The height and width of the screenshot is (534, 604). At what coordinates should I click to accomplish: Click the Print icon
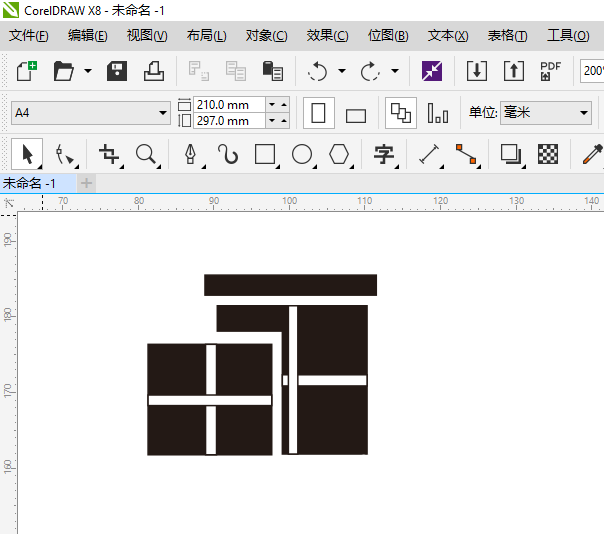pos(153,71)
